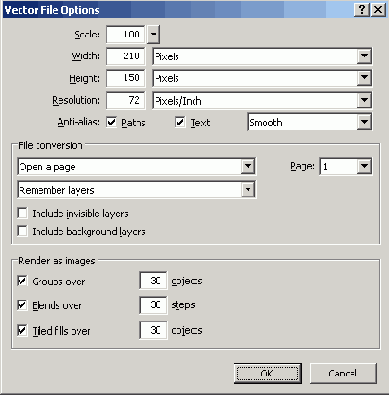This screenshot has width=389, height=395.
Task: Expand the Height units dropdown
Action: [x=364, y=78]
